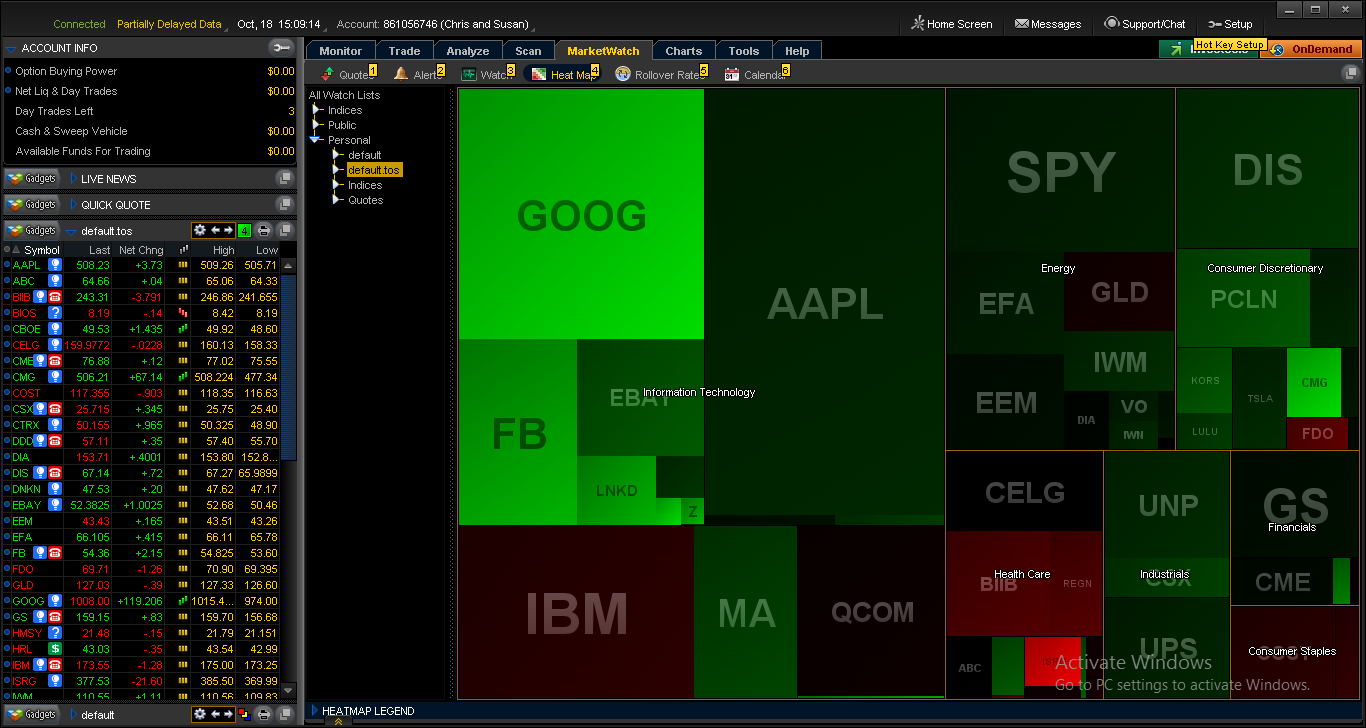Image resolution: width=1366 pixels, height=728 pixels.
Task: Toggle the blue dot beside GLD row
Action: [x=7, y=585]
